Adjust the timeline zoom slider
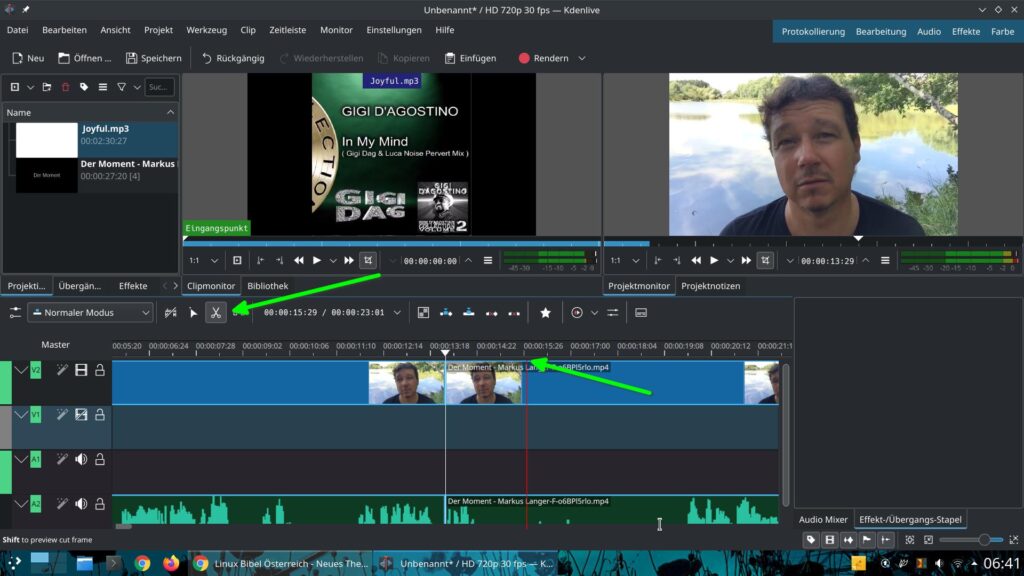 point(970,540)
